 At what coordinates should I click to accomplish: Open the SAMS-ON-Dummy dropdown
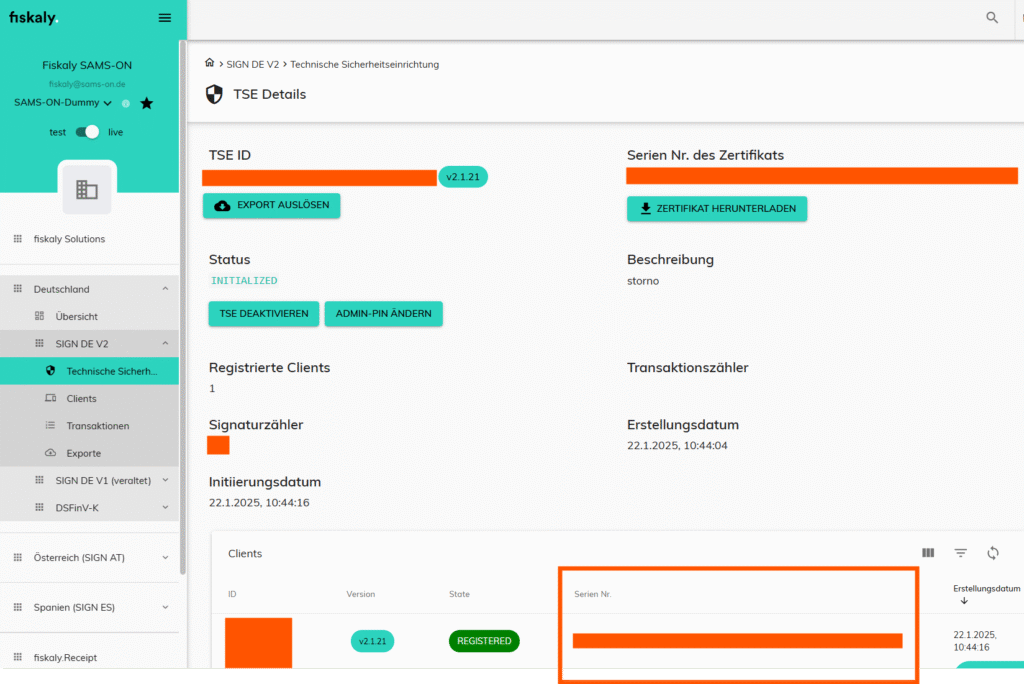point(62,103)
